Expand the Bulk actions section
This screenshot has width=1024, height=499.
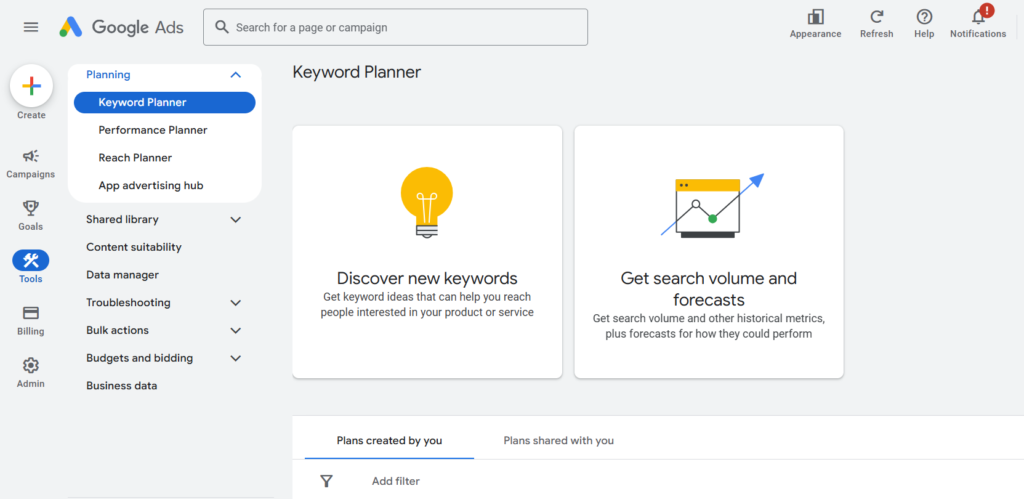click(x=236, y=330)
